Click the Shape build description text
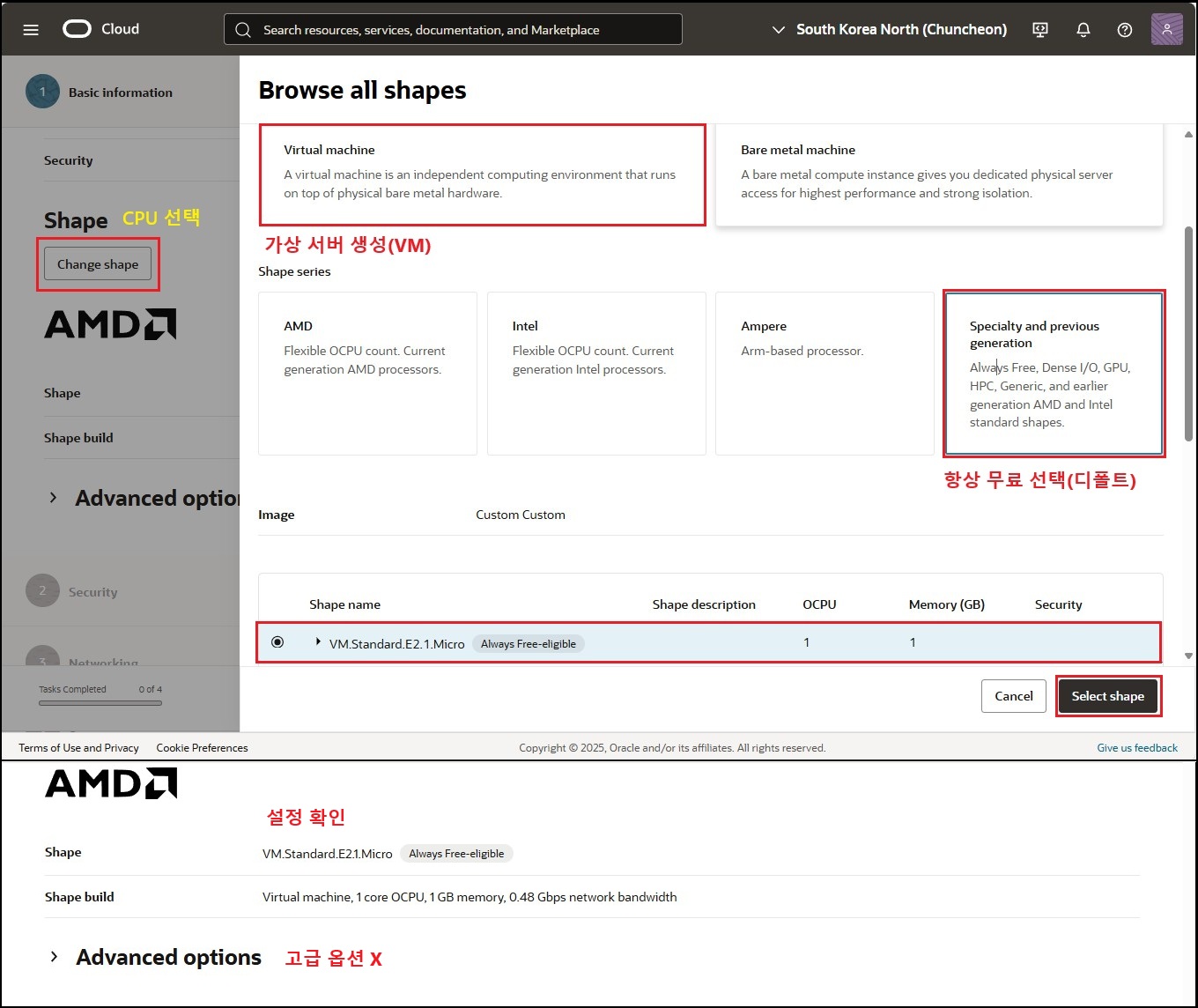This screenshot has height=1008, width=1198. (470, 897)
